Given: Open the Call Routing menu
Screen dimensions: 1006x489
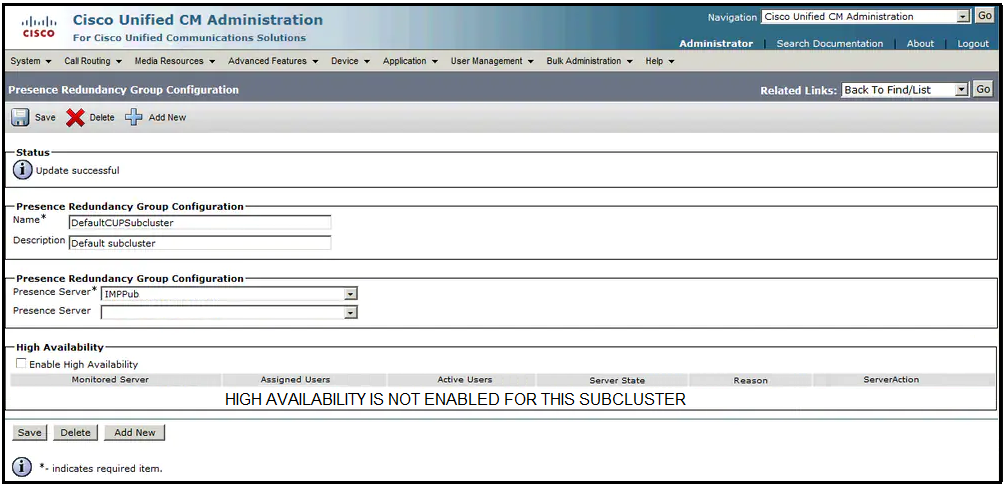Looking at the screenshot, I should [91, 61].
